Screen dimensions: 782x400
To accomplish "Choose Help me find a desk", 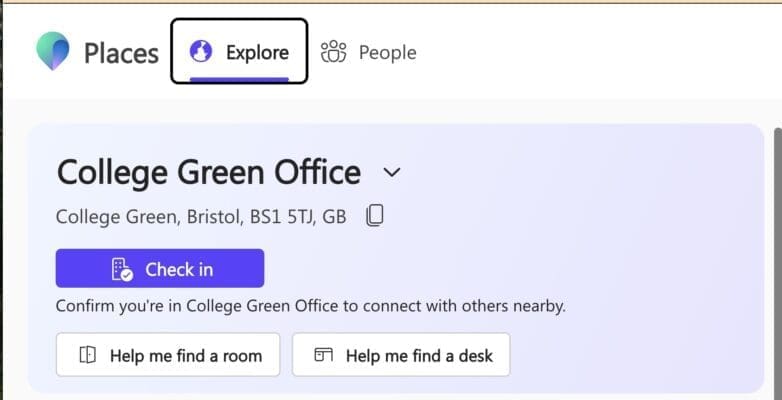I will (401, 355).
